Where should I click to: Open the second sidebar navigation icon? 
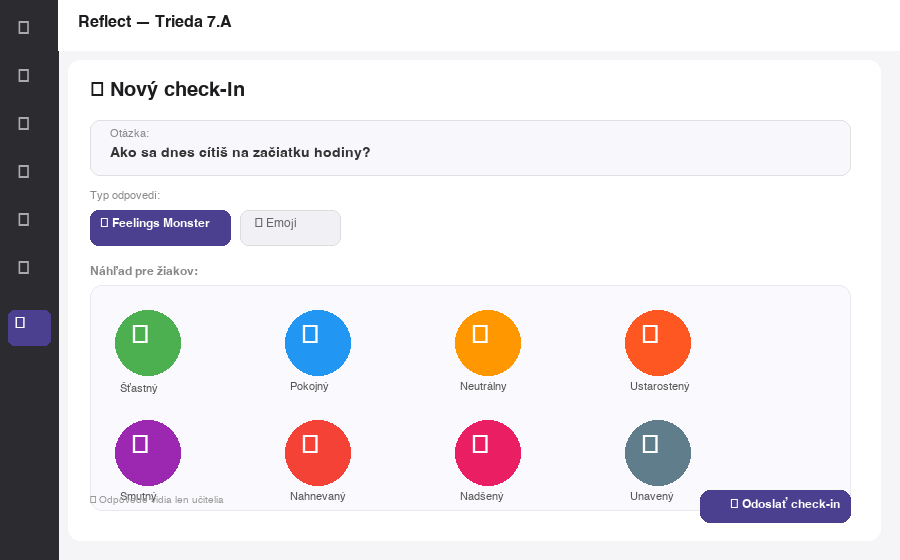[24, 75]
